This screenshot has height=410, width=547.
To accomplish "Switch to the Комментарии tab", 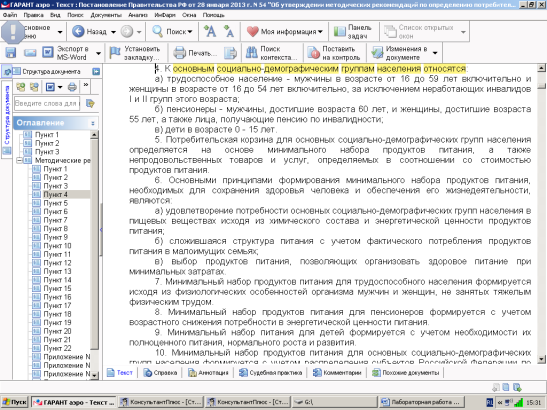I will click(337, 373).
